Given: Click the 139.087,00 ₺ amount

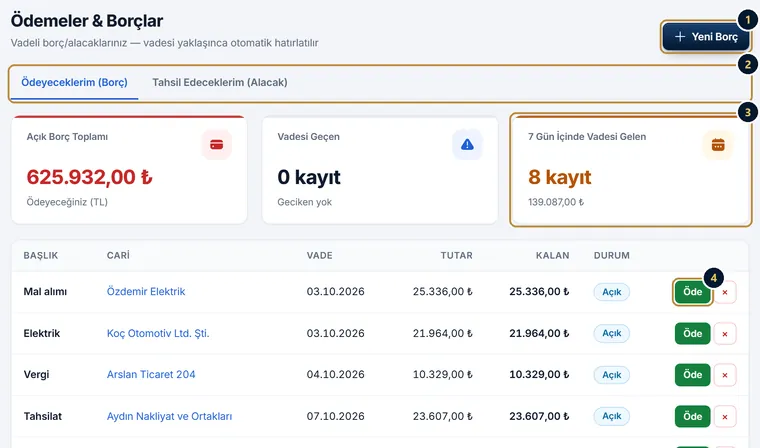Looking at the screenshot, I should coord(556,202).
